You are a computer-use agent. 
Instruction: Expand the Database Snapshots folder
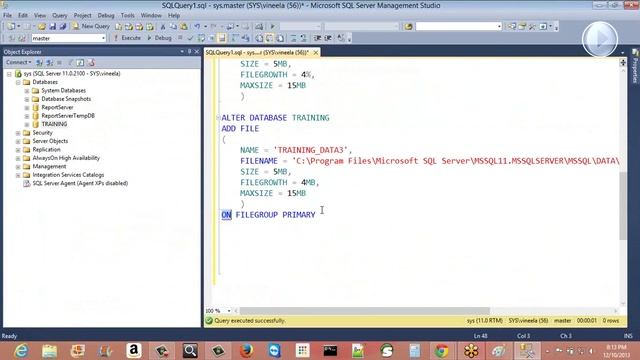click(27, 99)
